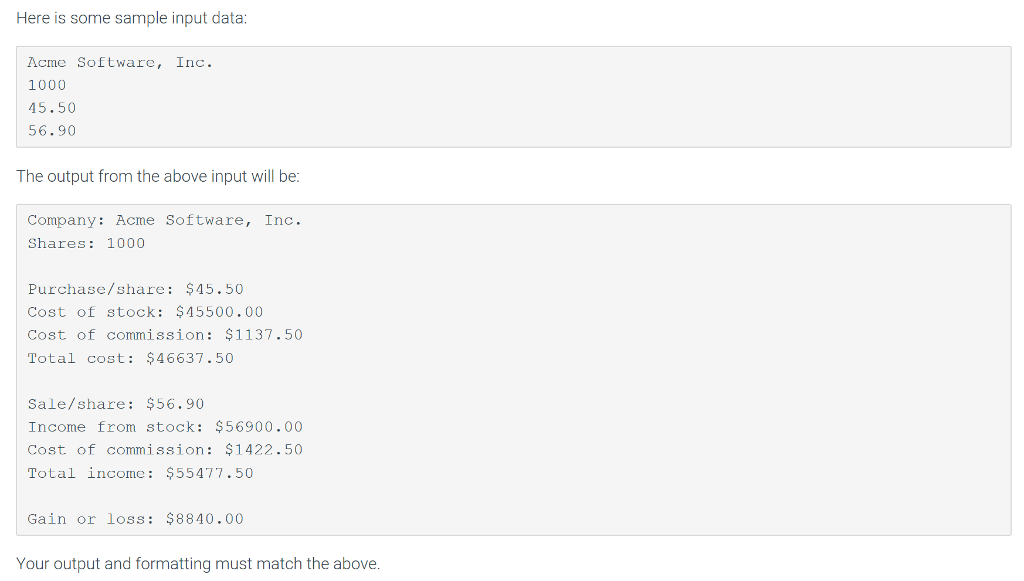
Task: Click the 'Company: Acme Software, Inc.' output line
Action: tap(165, 221)
